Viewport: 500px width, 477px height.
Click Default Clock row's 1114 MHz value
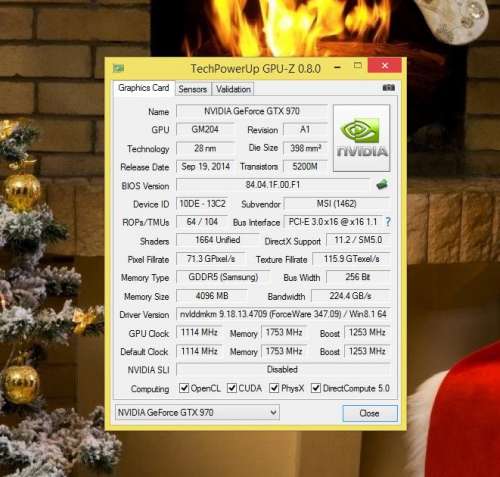point(199,351)
